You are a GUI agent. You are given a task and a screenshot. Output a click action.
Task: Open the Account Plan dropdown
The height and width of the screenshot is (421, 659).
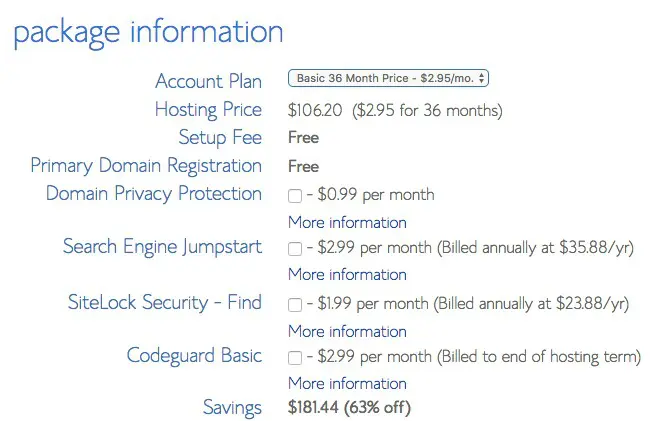[388, 78]
